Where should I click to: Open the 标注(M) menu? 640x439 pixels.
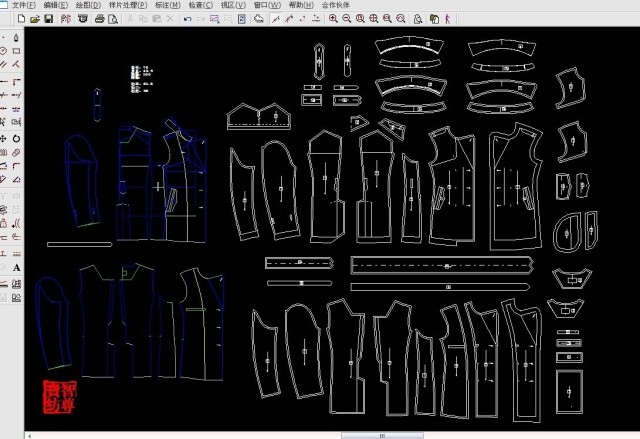point(167,5)
